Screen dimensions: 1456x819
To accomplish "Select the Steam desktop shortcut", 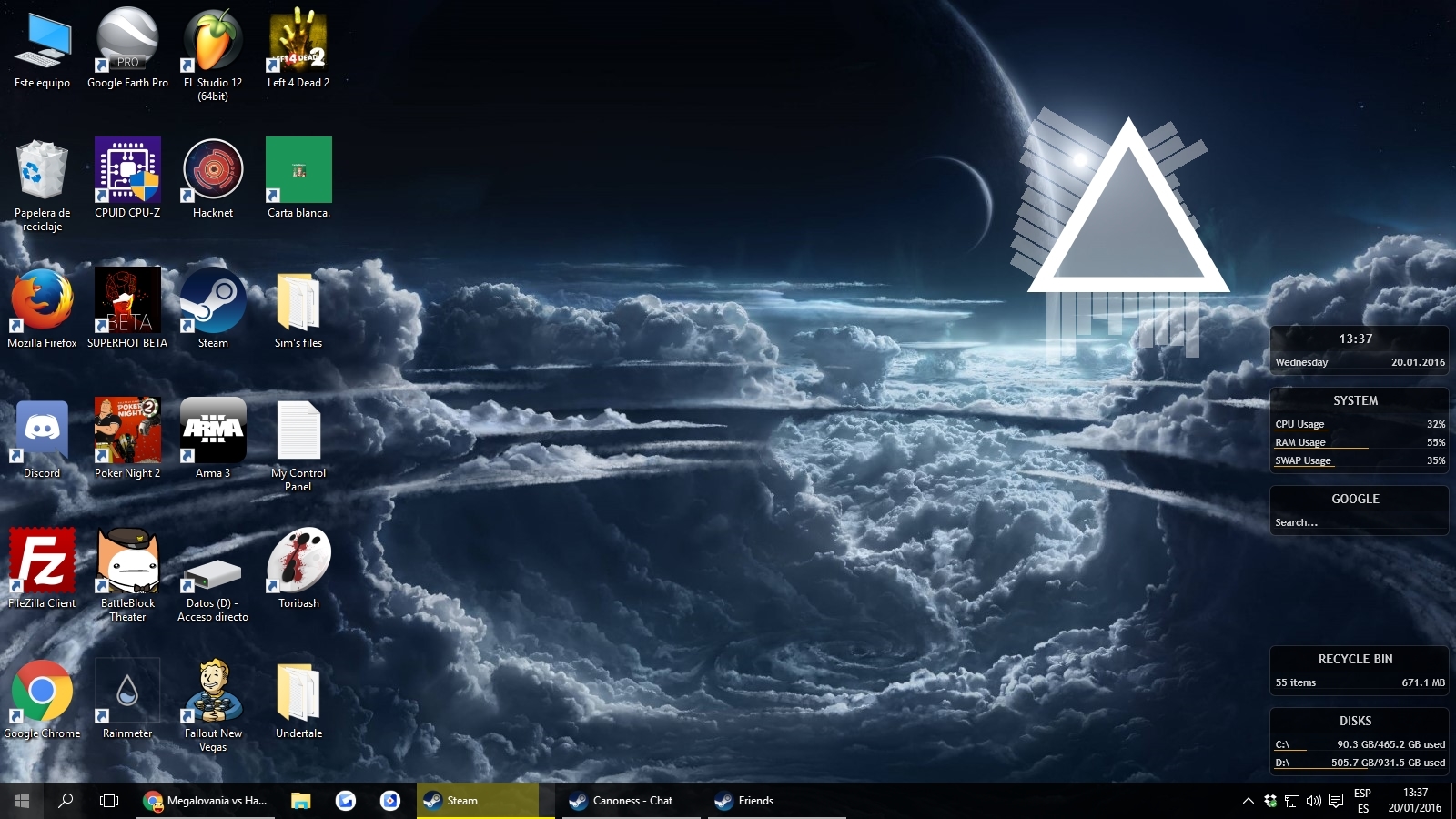I will pos(213,309).
